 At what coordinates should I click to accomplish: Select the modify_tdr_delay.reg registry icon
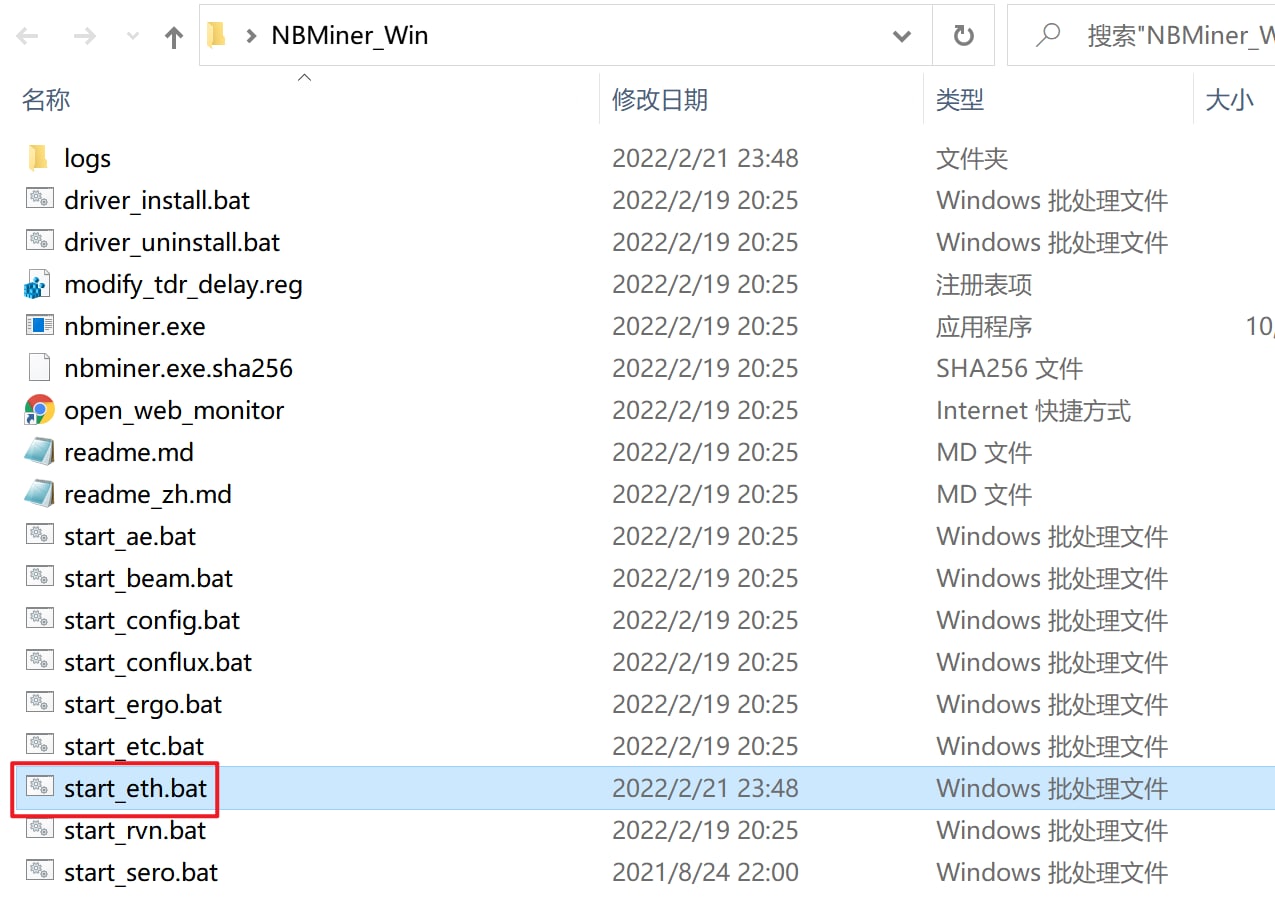(x=38, y=285)
